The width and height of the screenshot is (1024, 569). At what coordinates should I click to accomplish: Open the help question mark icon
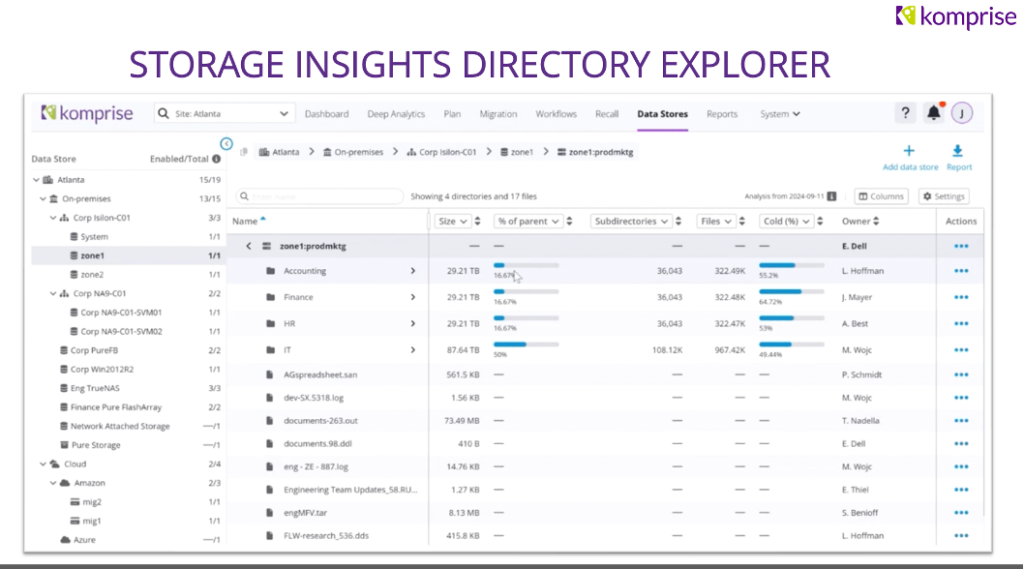click(x=905, y=113)
